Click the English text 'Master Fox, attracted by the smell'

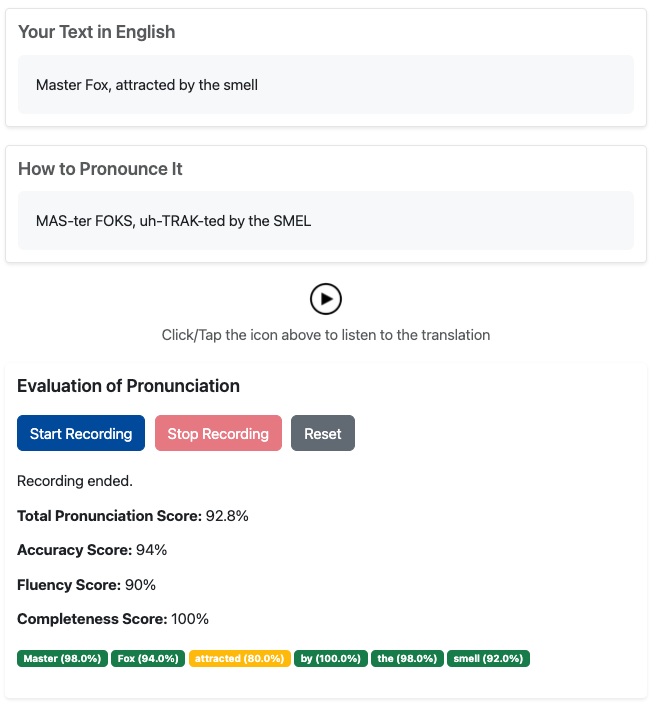coord(147,85)
